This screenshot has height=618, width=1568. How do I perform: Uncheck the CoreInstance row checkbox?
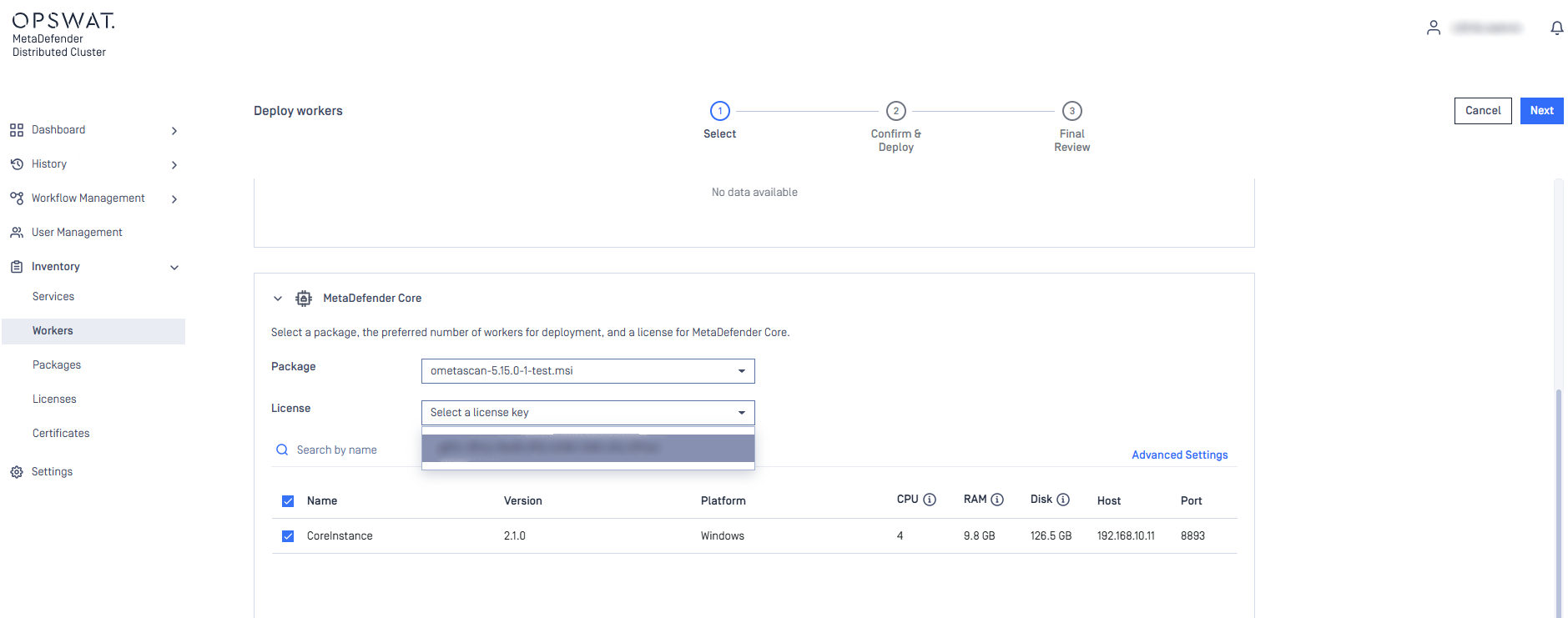(x=288, y=536)
